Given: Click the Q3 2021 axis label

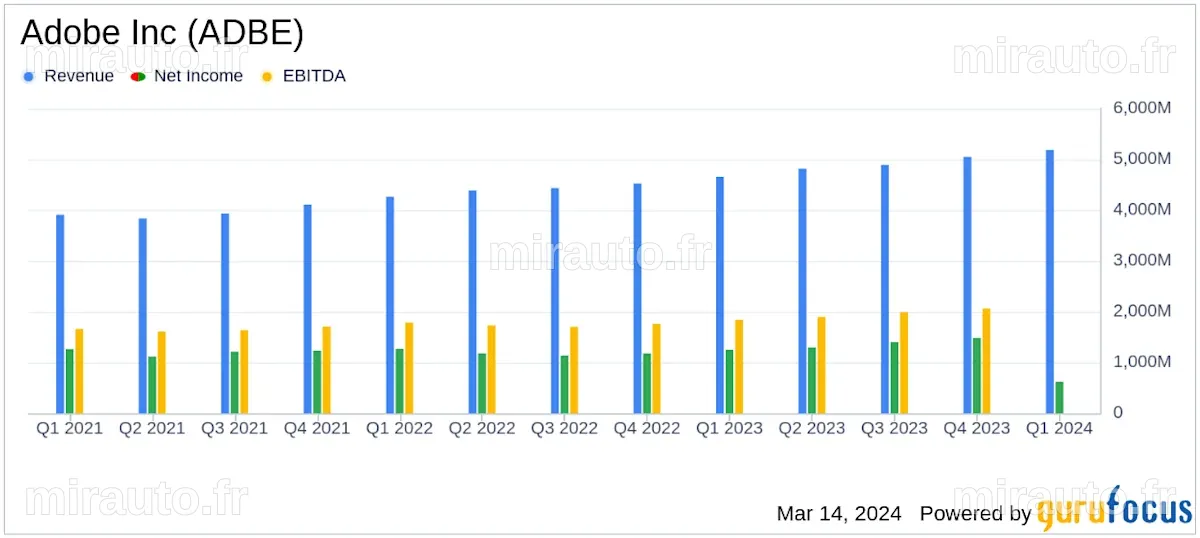Looking at the screenshot, I should [x=234, y=428].
